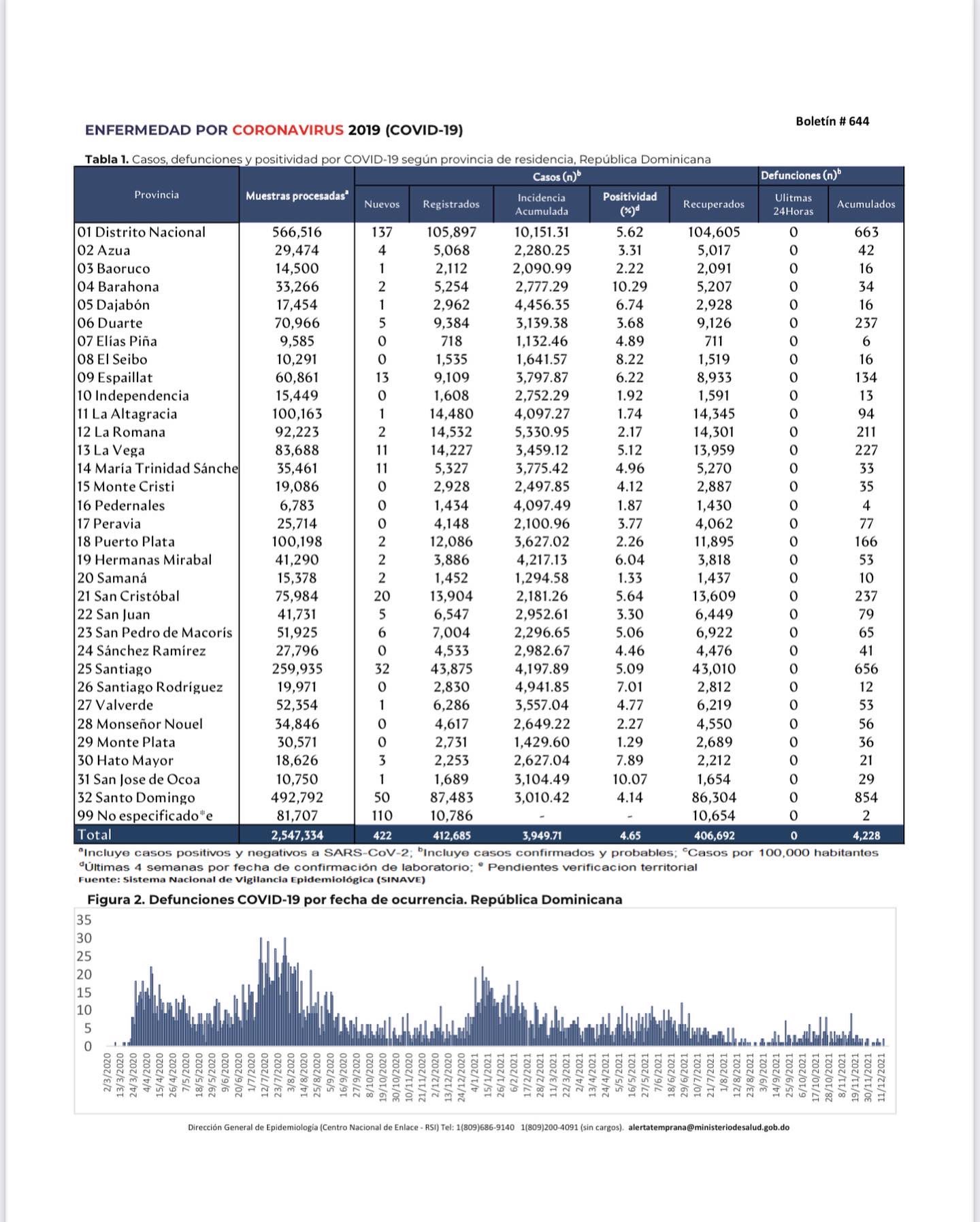Click the '13 La Vega' row label

pos(111,450)
